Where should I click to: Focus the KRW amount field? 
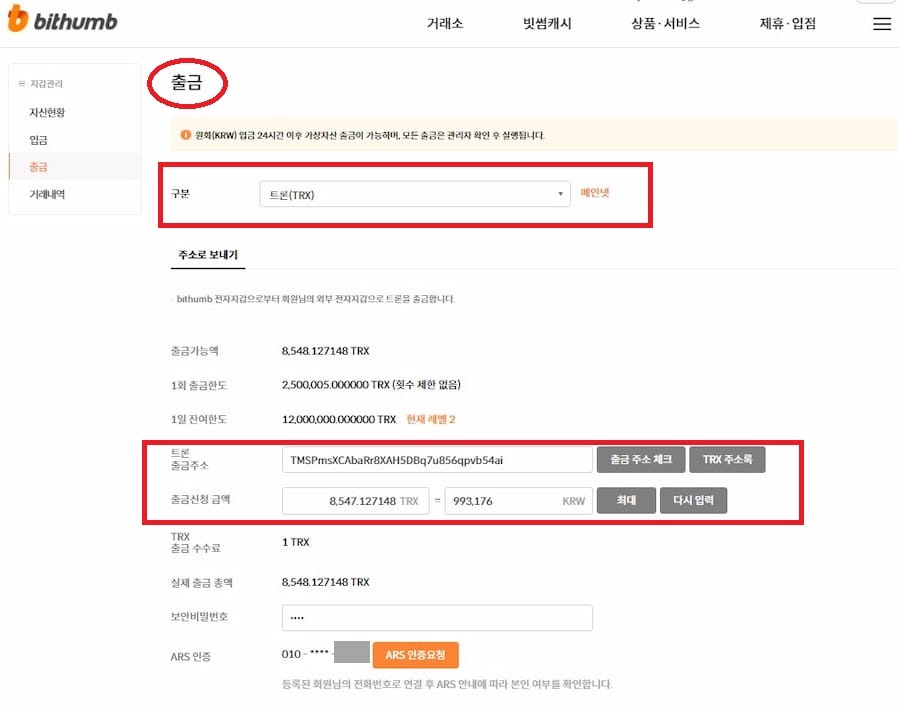coord(518,501)
